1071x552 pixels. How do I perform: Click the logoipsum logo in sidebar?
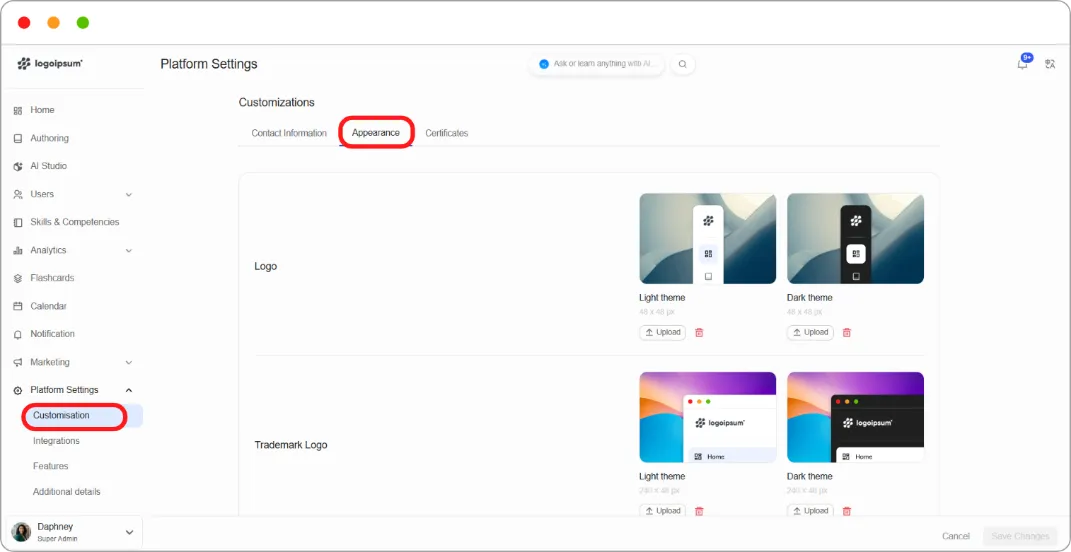(50, 64)
